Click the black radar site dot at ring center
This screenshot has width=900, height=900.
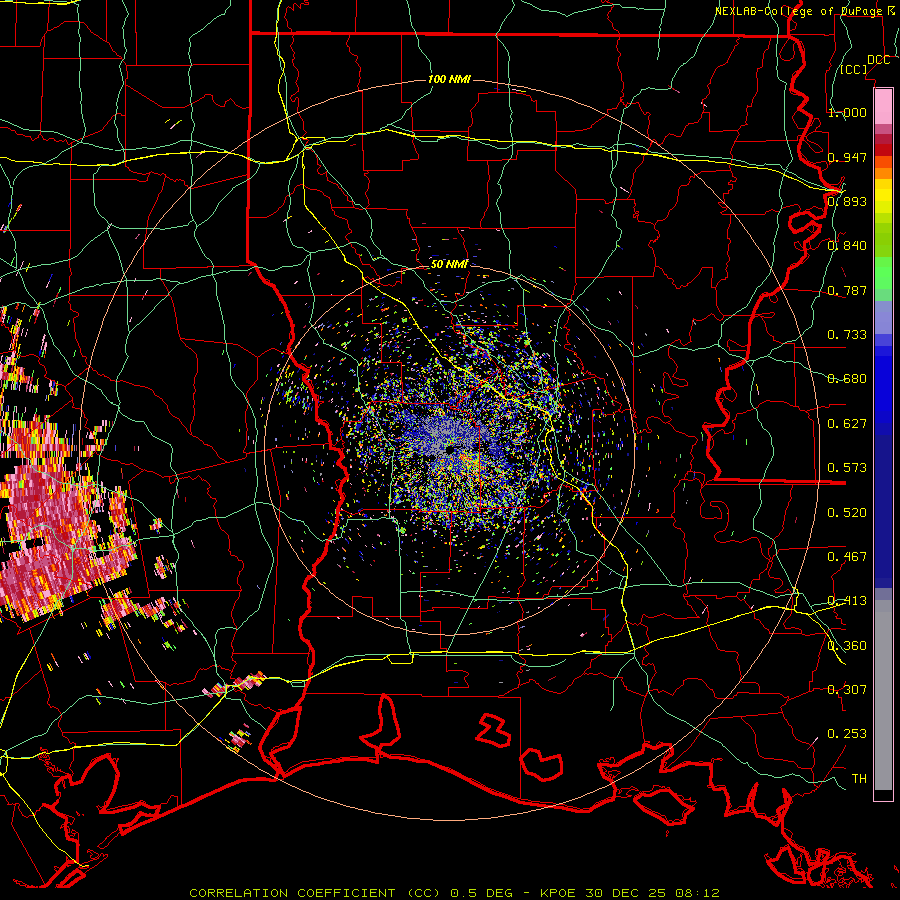coord(450,451)
